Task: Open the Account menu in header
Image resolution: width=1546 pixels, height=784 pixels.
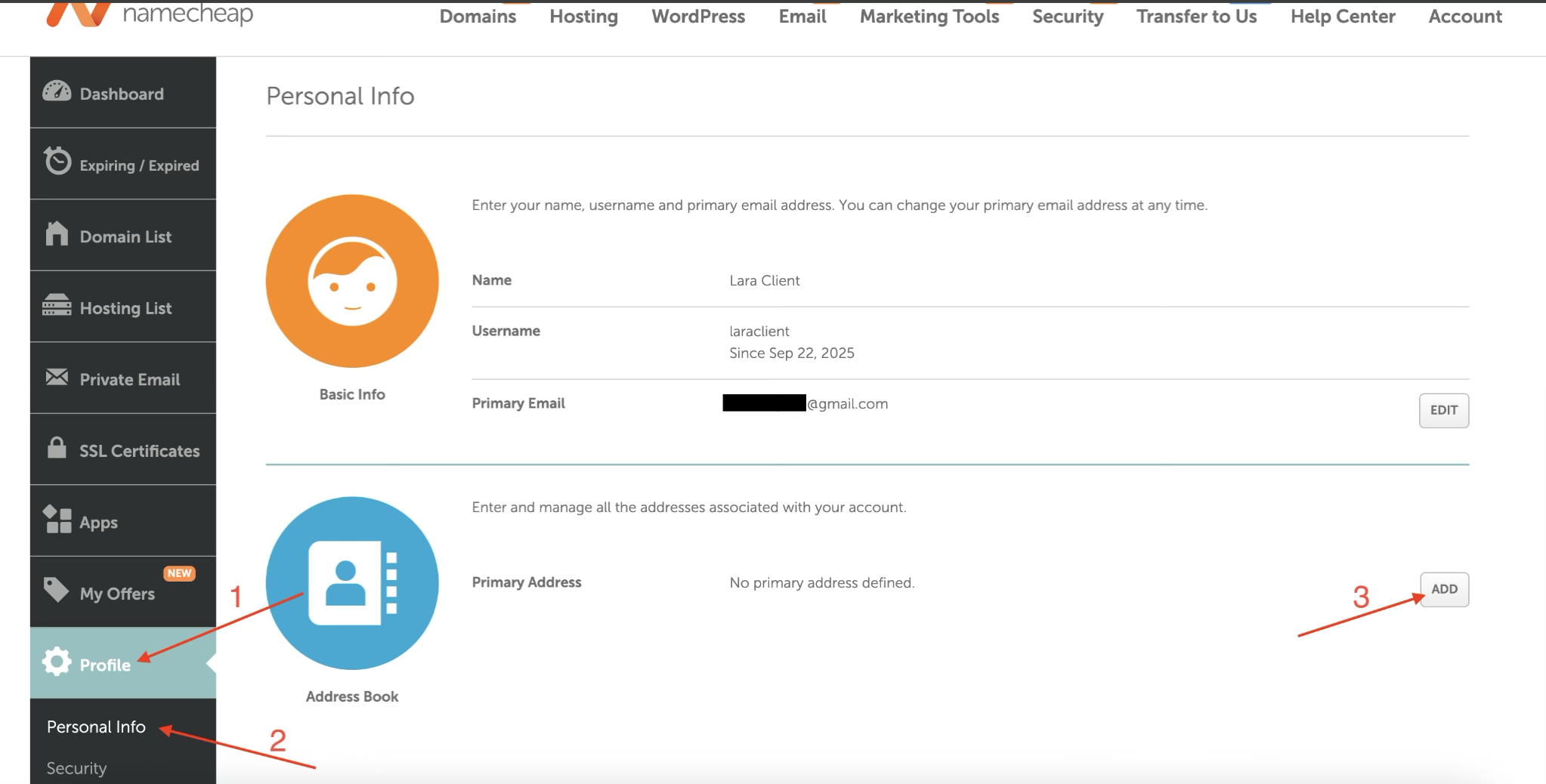Action: (1464, 17)
